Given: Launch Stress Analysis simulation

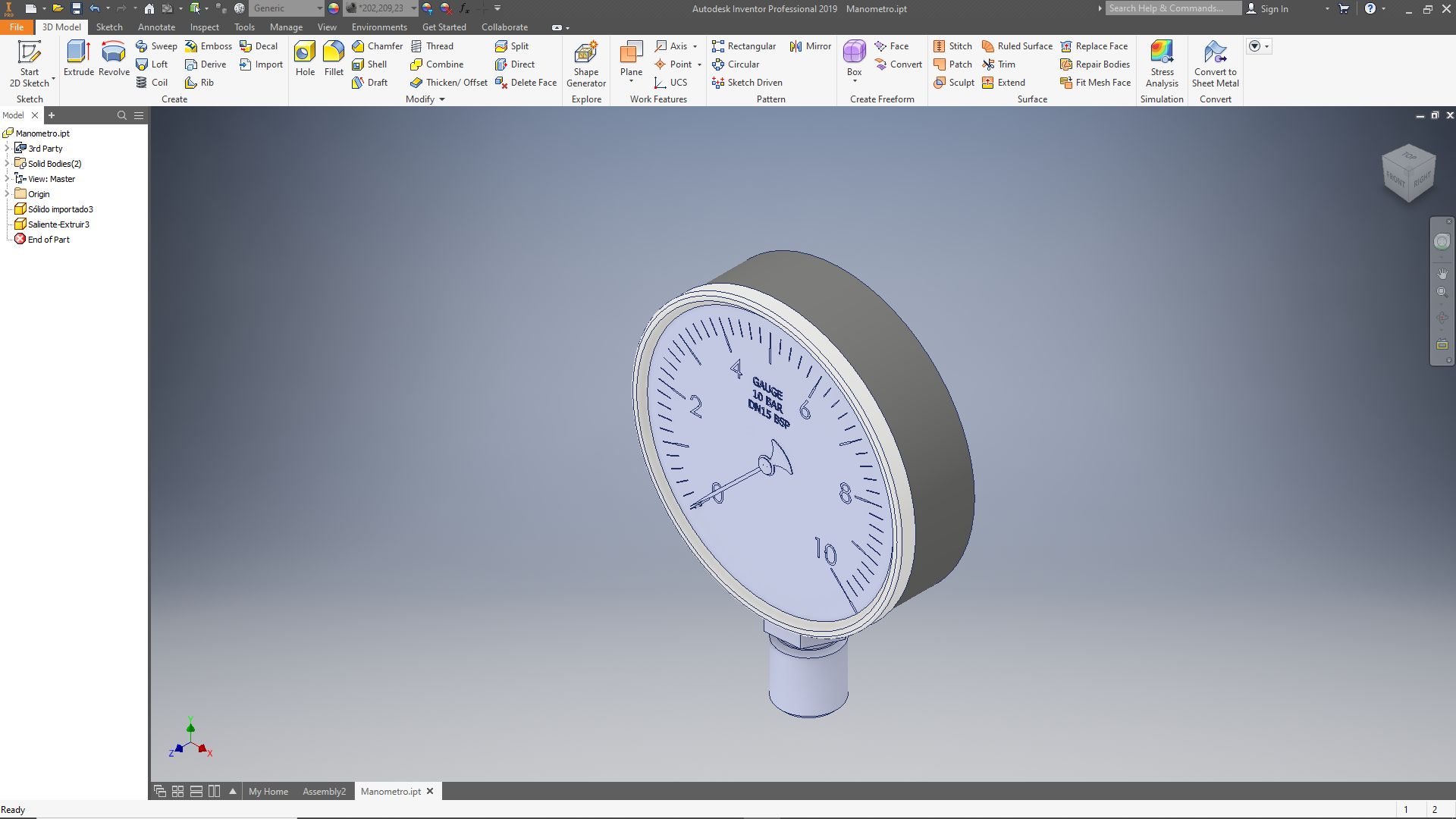Looking at the screenshot, I should pyautogui.click(x=1162, y=53).
